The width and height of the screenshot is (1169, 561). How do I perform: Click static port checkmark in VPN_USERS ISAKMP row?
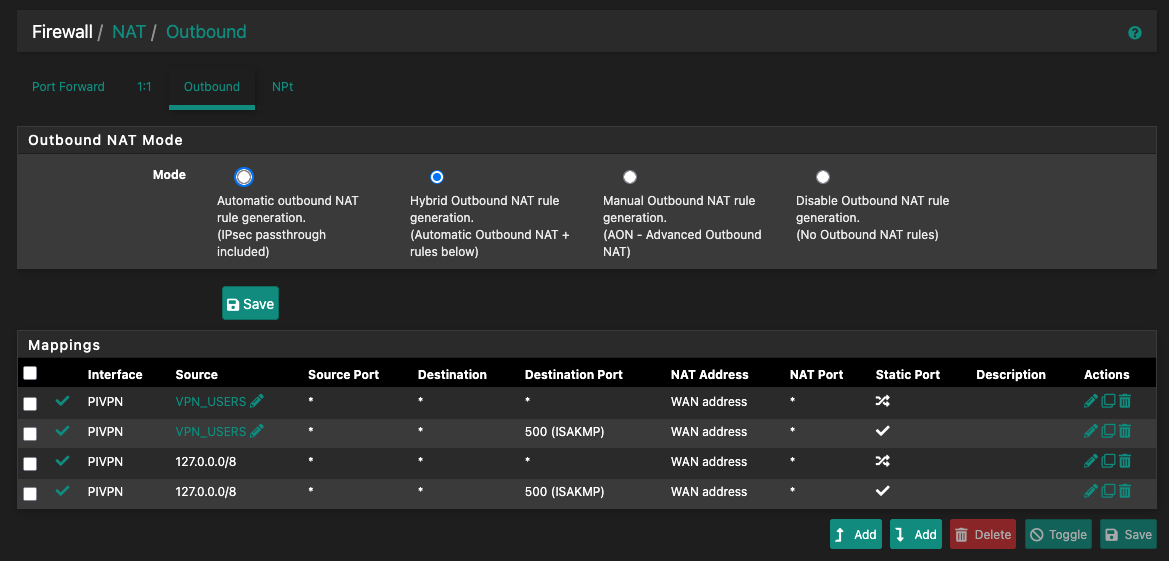click(x=883, y=431)
